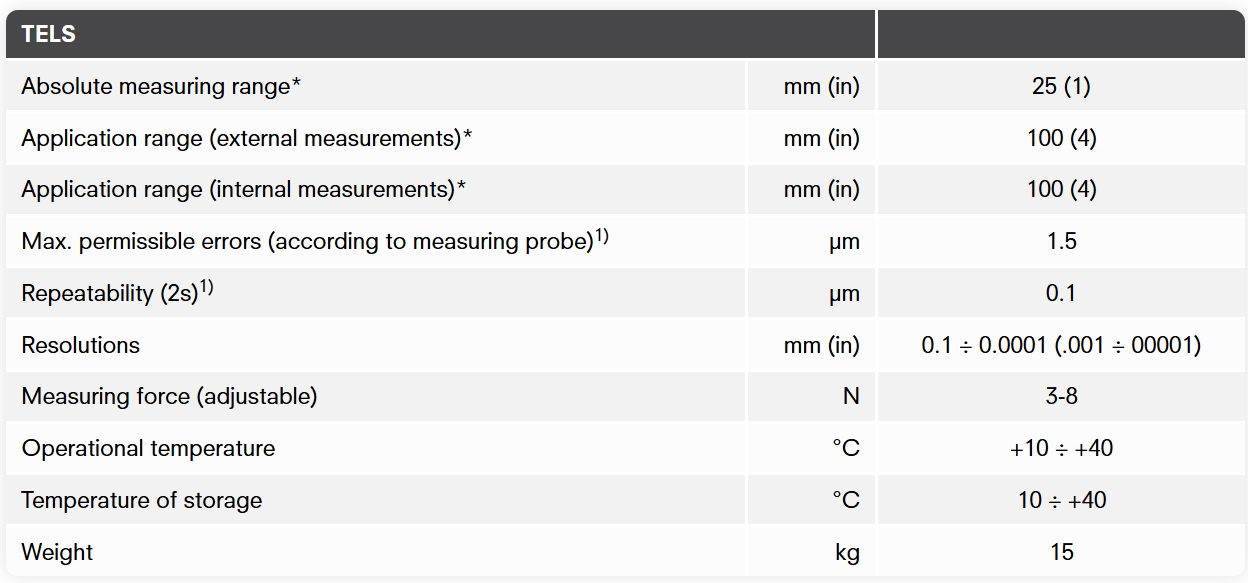Click the Operational temperature label
The image size is (1248, 583).
[148, 448]
